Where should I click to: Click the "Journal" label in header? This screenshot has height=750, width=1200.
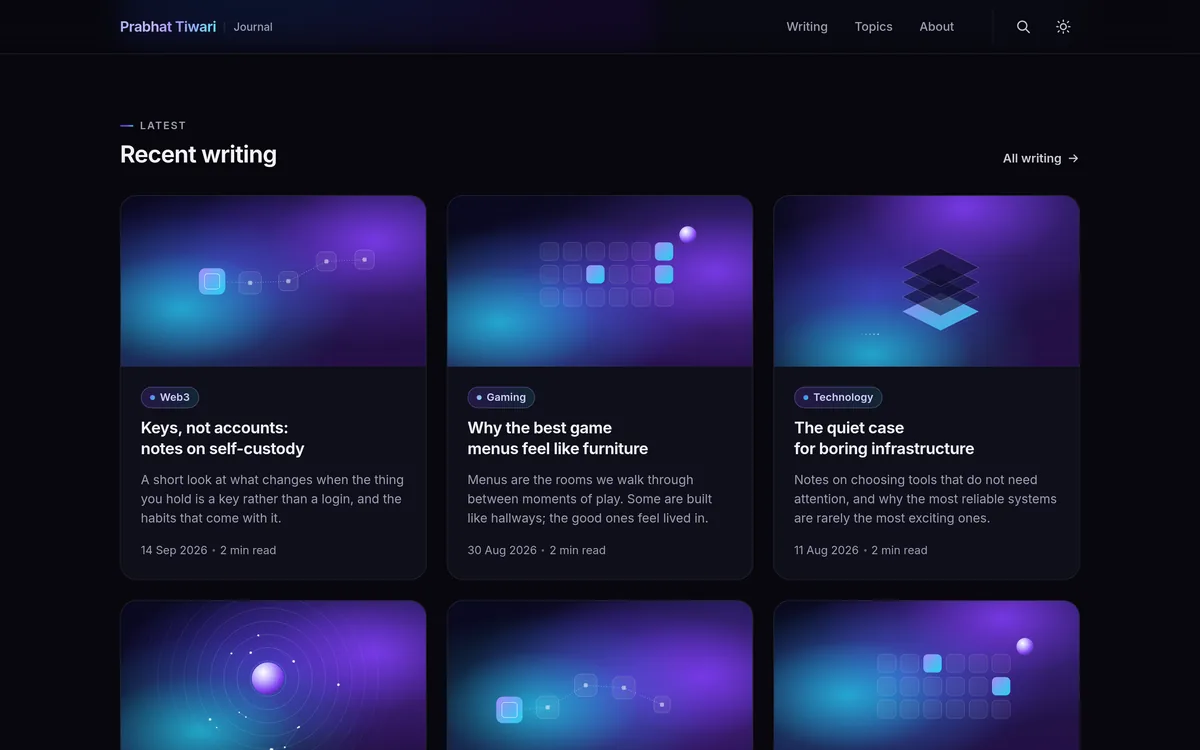253,27
